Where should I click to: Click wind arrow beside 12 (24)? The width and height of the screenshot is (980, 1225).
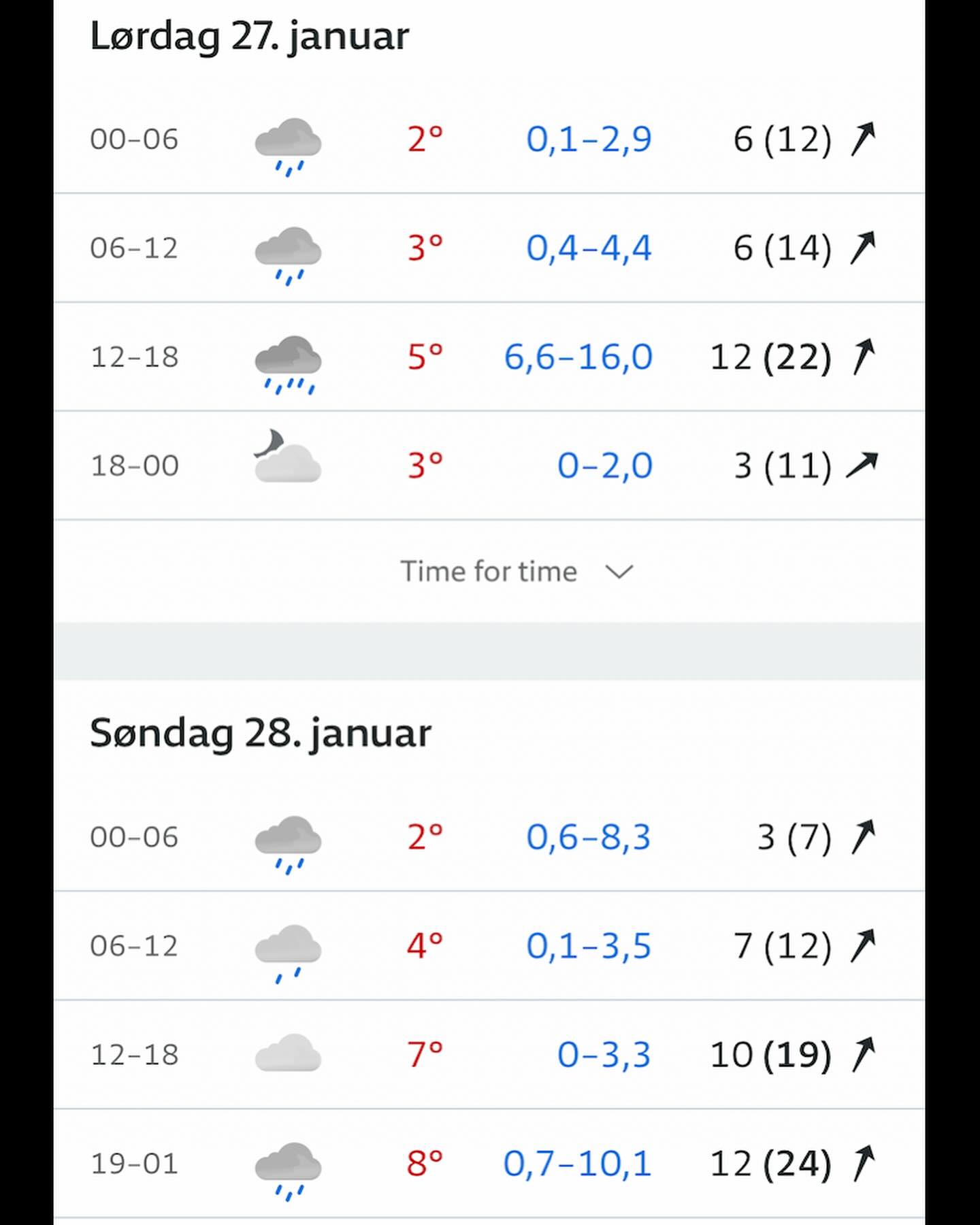point(863,1163)
